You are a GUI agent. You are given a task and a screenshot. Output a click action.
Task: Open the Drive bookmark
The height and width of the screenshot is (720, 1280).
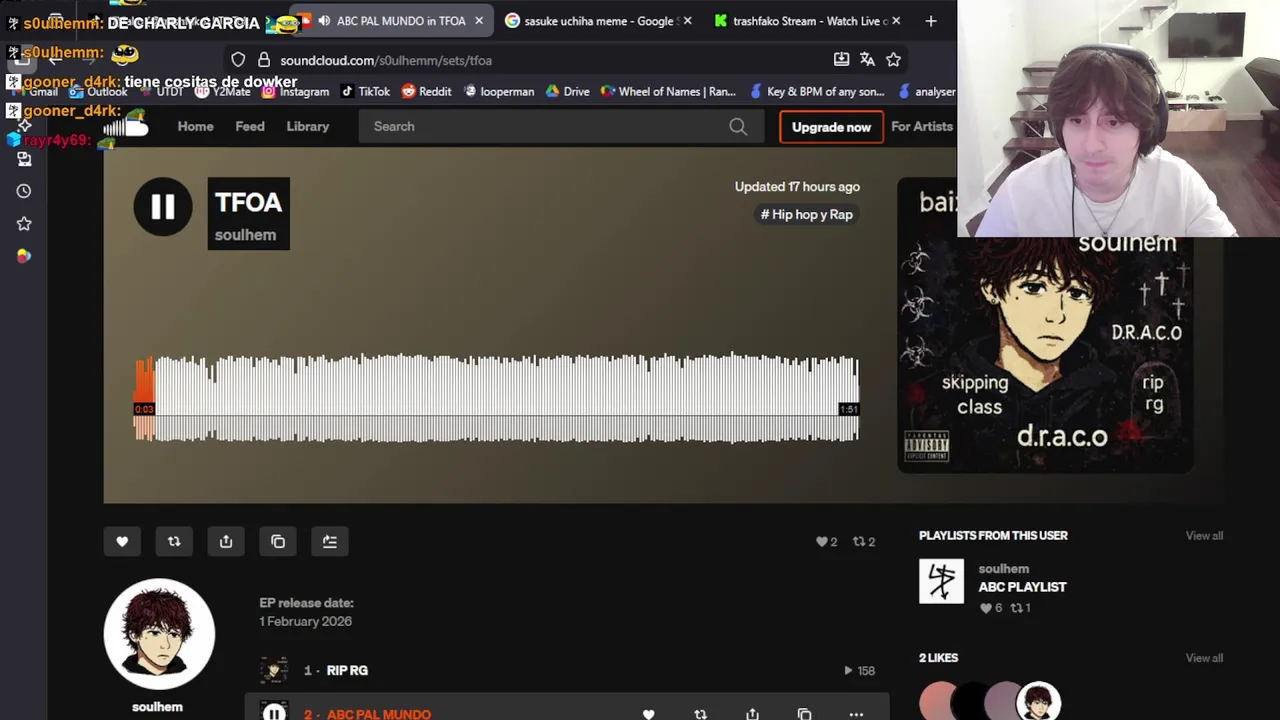pyautogui.click(x=567, y=91)
